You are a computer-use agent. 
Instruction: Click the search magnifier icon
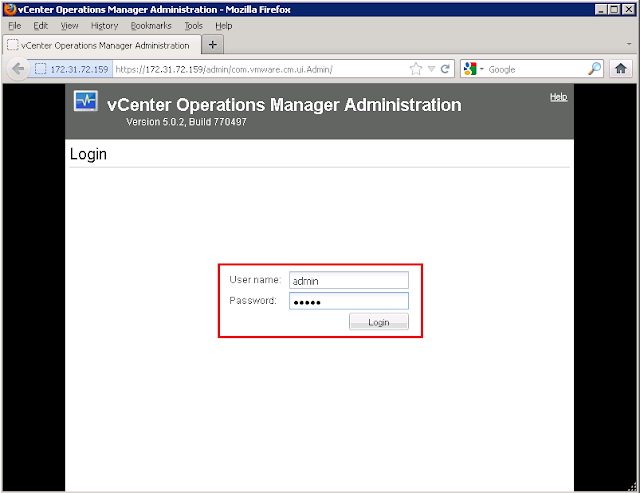tap(595, 69)
